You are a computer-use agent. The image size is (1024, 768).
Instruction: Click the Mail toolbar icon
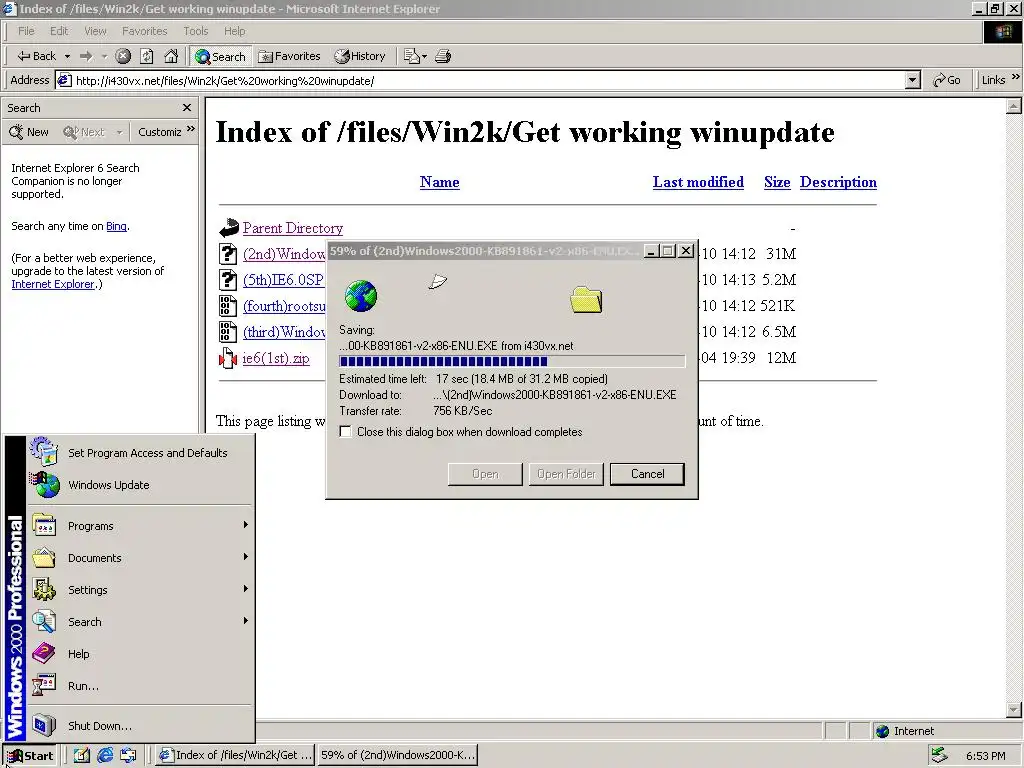coord(411,56)
